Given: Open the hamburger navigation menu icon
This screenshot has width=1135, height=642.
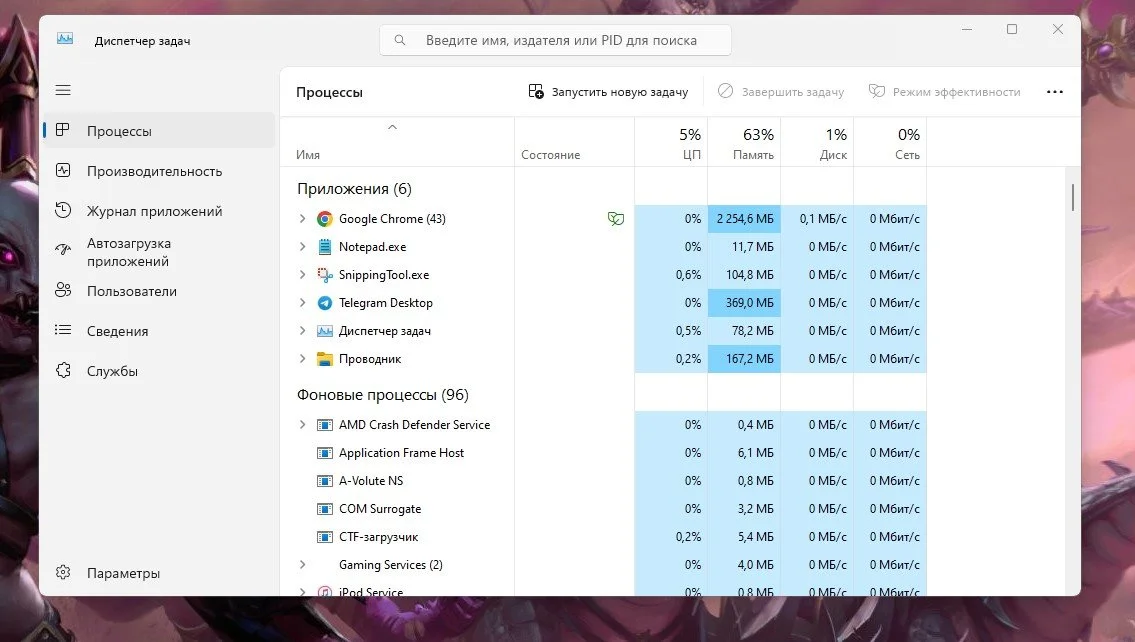Looking at the screenshot, I should (63, 90).
